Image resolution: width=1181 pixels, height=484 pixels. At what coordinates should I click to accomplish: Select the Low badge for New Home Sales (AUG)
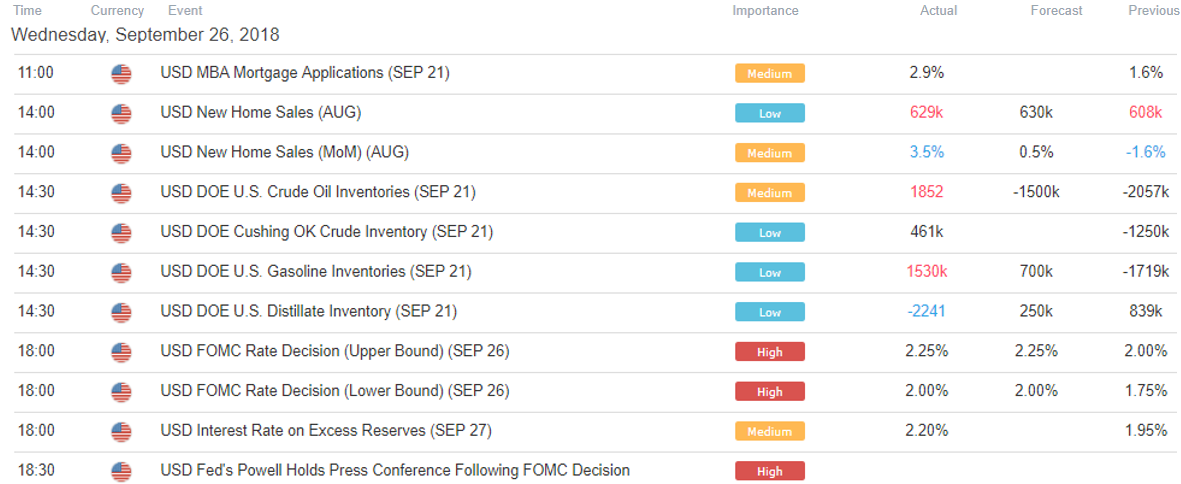click(x=770, y=114)
